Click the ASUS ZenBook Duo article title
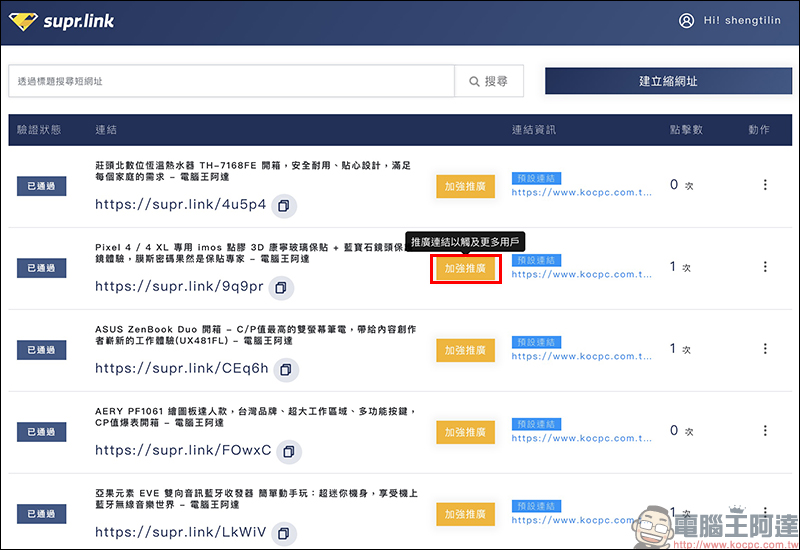The width and height of the screenshot is (800, 550). (x=256, y=335)
